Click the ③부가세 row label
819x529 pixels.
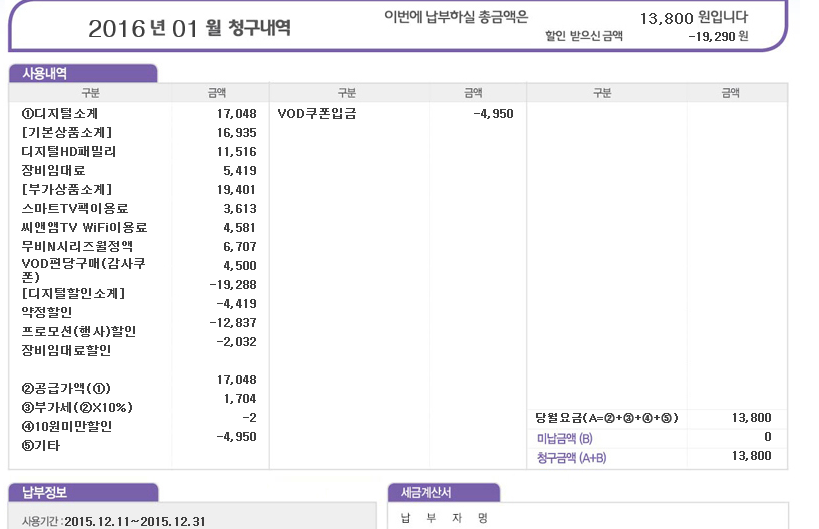76,408
